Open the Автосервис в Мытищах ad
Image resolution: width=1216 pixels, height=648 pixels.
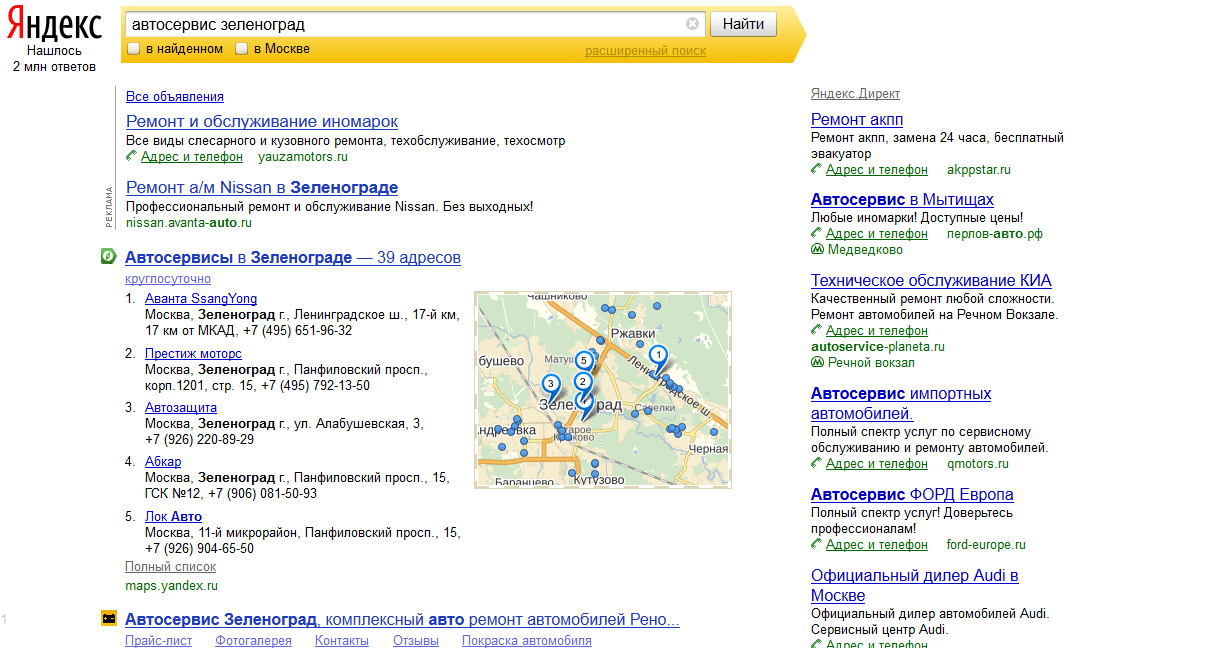point(902,200)
